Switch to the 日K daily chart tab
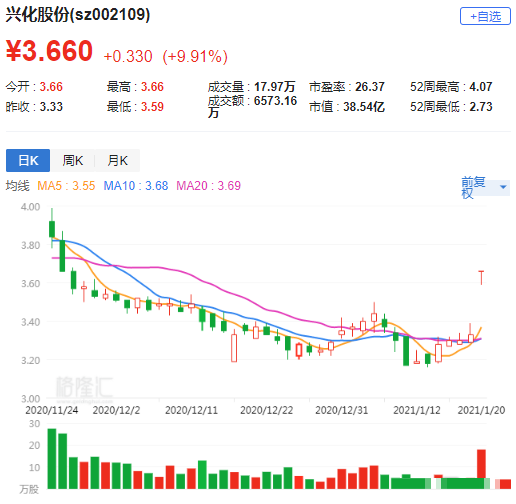This screenshot has width=516, height=504. [28, 160]
